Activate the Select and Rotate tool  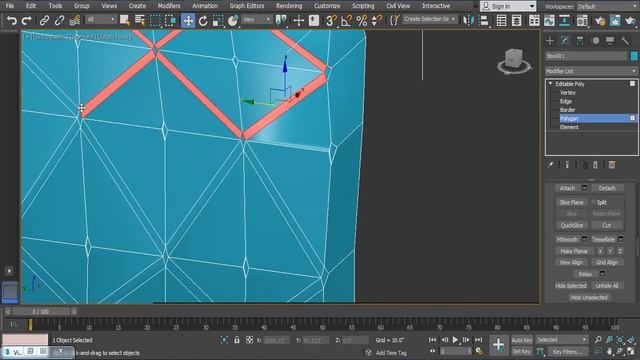click(203, 20)
